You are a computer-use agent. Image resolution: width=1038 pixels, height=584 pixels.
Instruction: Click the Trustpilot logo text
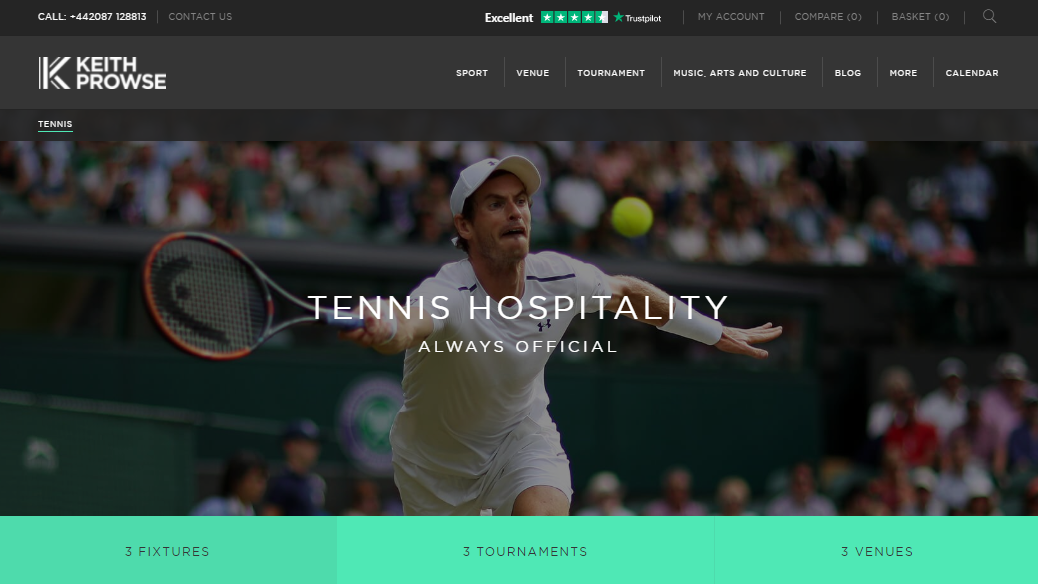click(637, 18)
